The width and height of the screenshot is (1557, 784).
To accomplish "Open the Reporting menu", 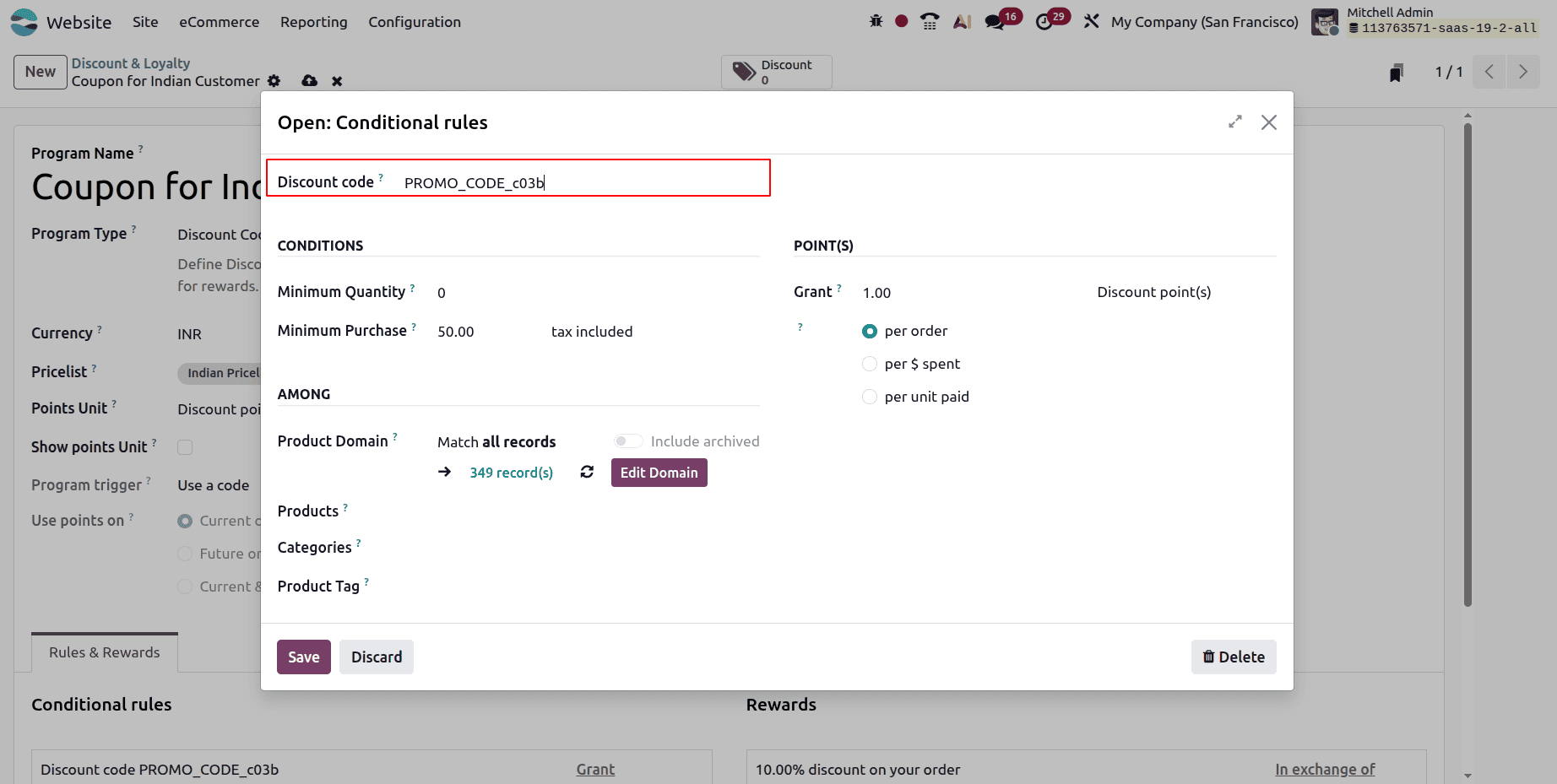I will click(x=313, y=22).
